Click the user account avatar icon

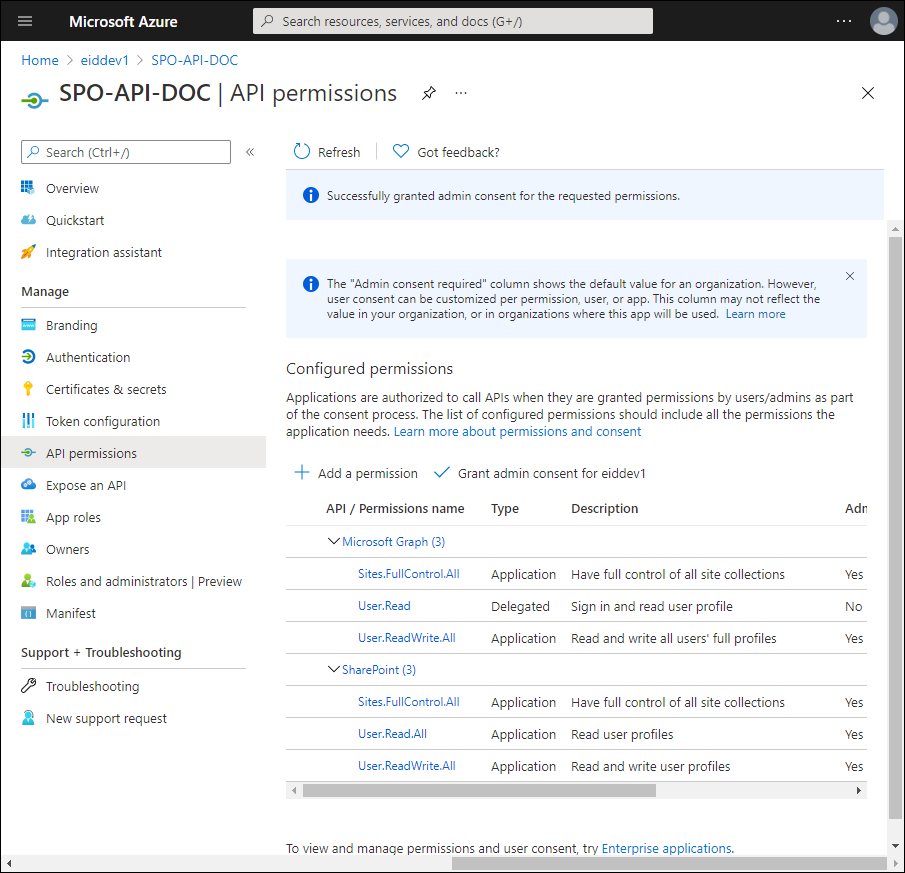coord(883,21)
